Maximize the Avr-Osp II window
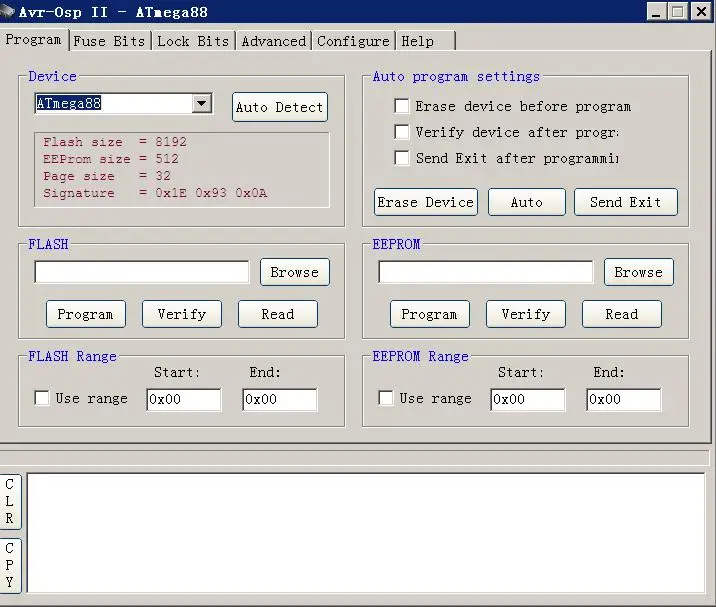The width and height of the screenshot is (716, 607). 679,11
